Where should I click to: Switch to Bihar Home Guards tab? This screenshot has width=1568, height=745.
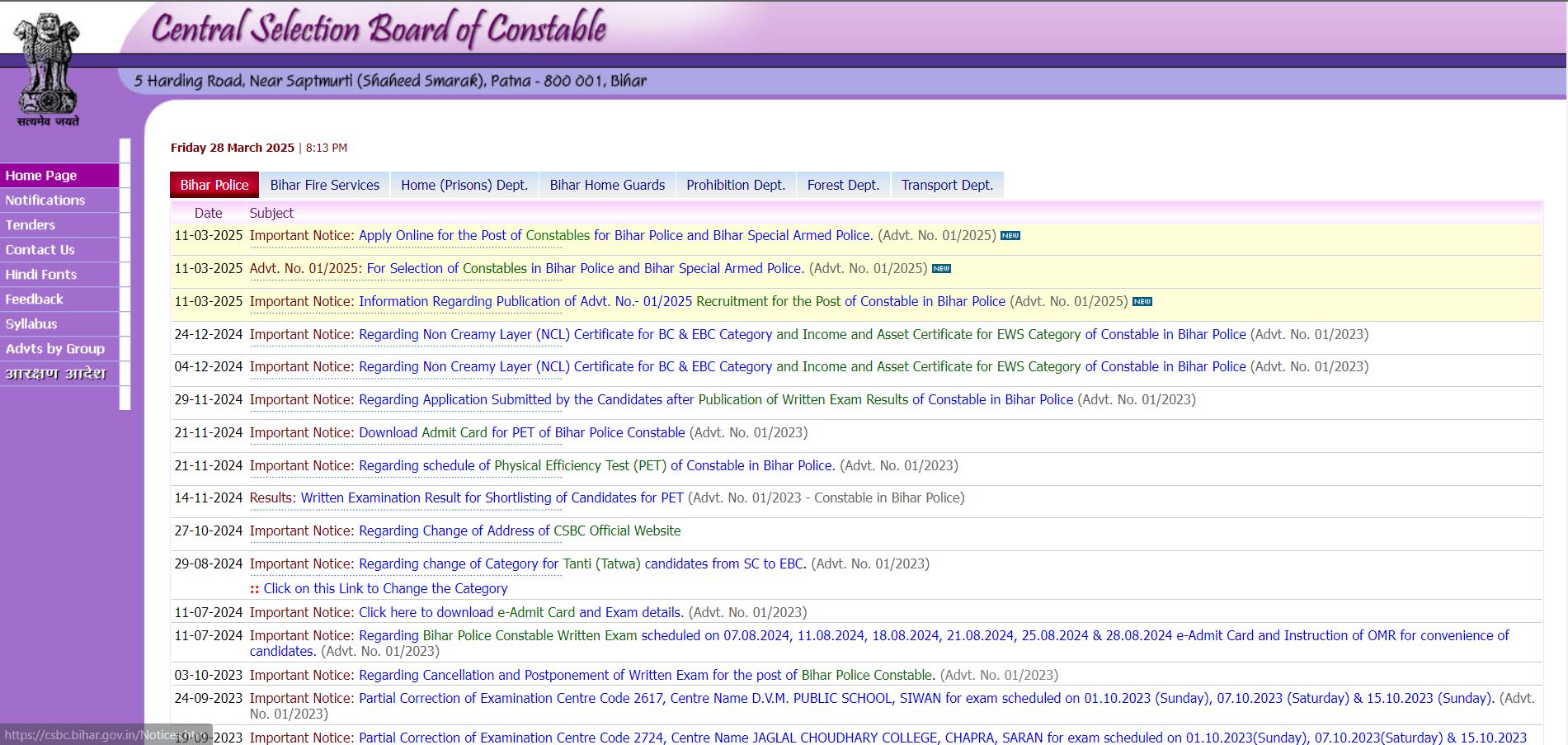coord(607,185)
